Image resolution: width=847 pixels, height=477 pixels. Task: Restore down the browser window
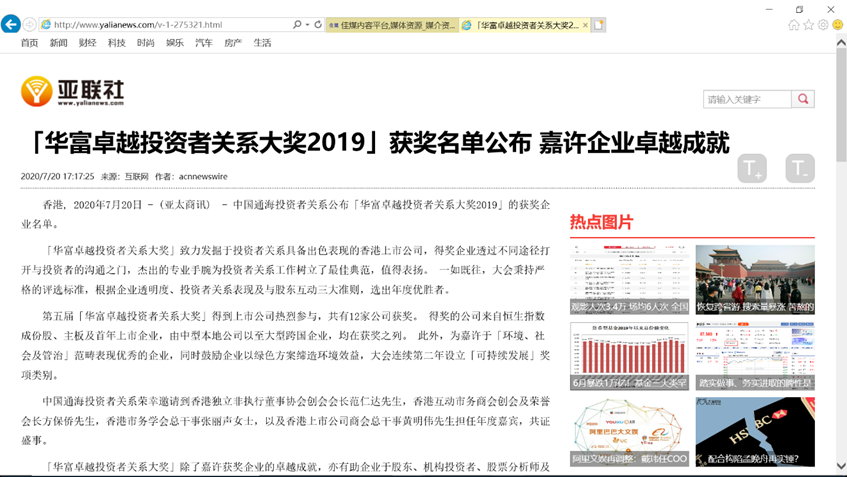800,9
